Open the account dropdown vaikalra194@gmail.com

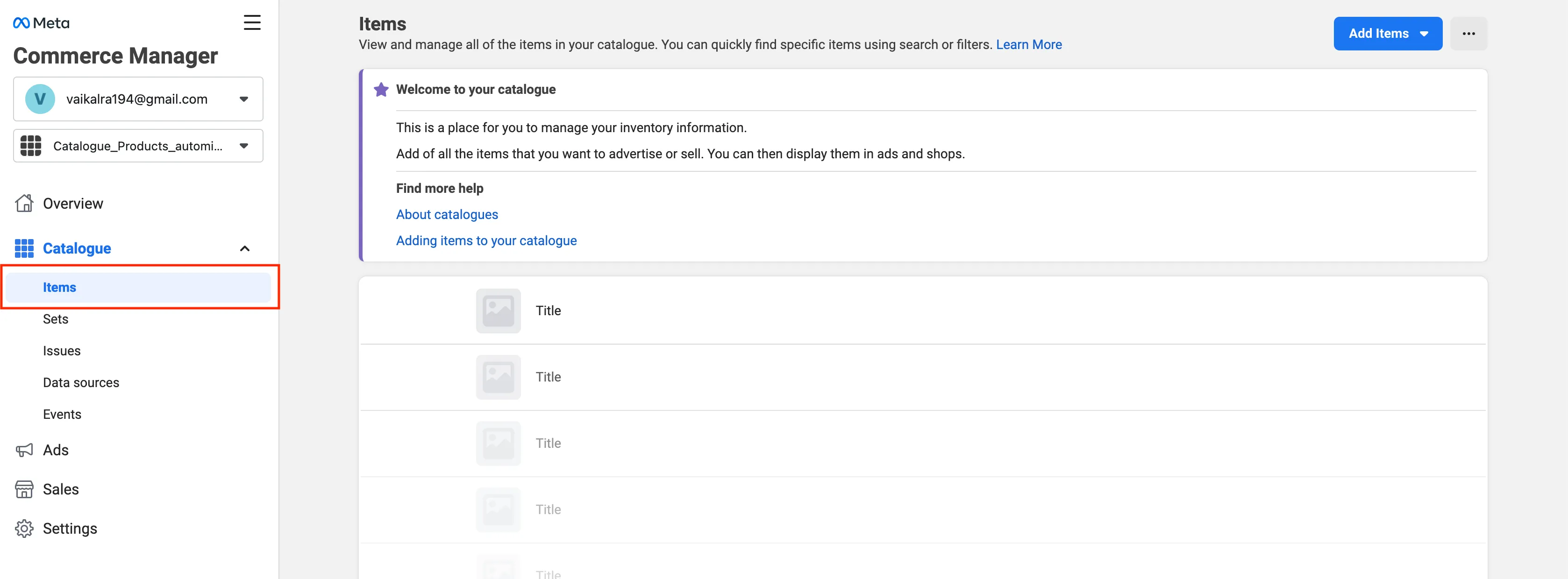click(138, 99)
